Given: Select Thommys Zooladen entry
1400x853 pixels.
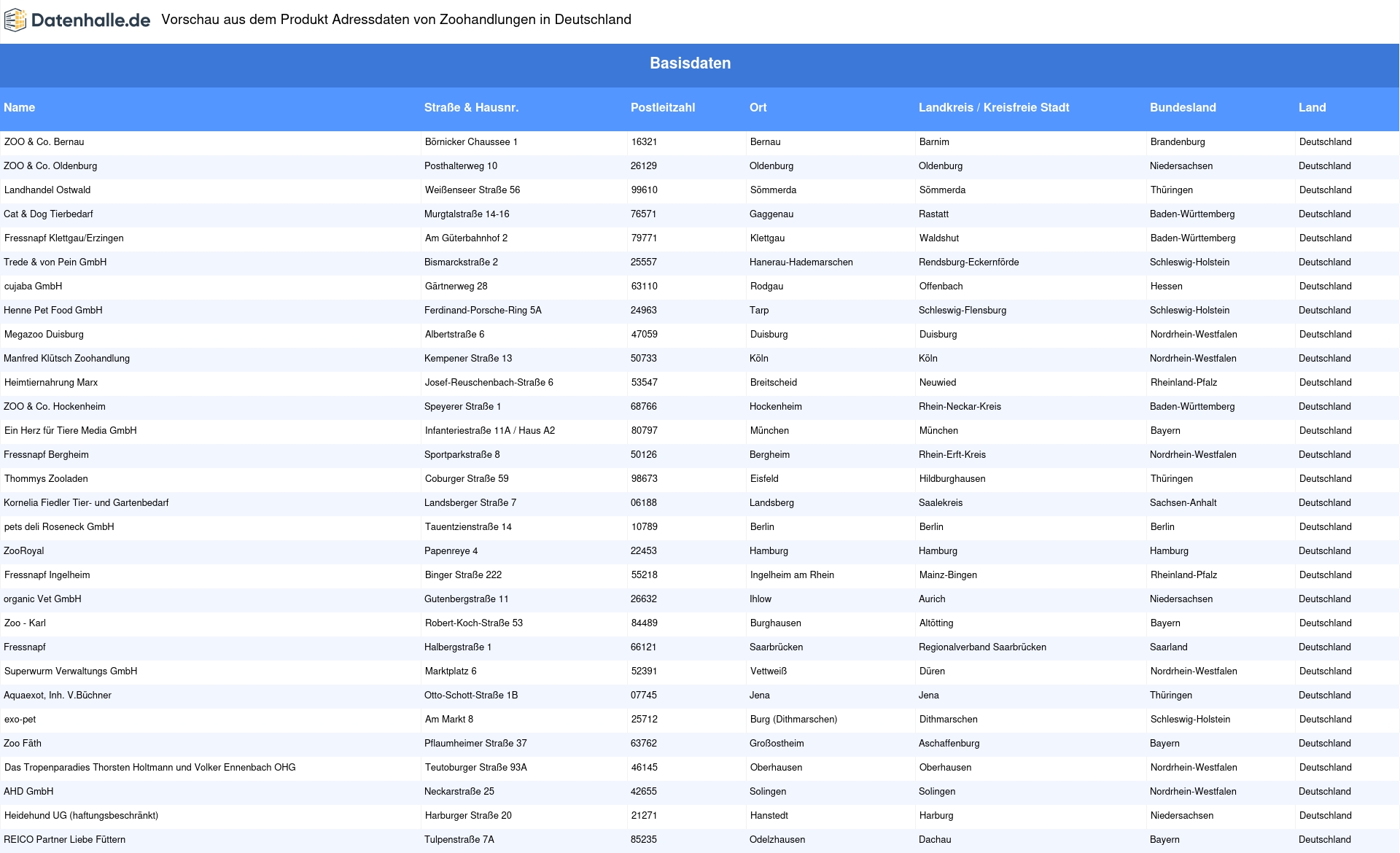Looking at the screenshot, I should tap(46, 479).
